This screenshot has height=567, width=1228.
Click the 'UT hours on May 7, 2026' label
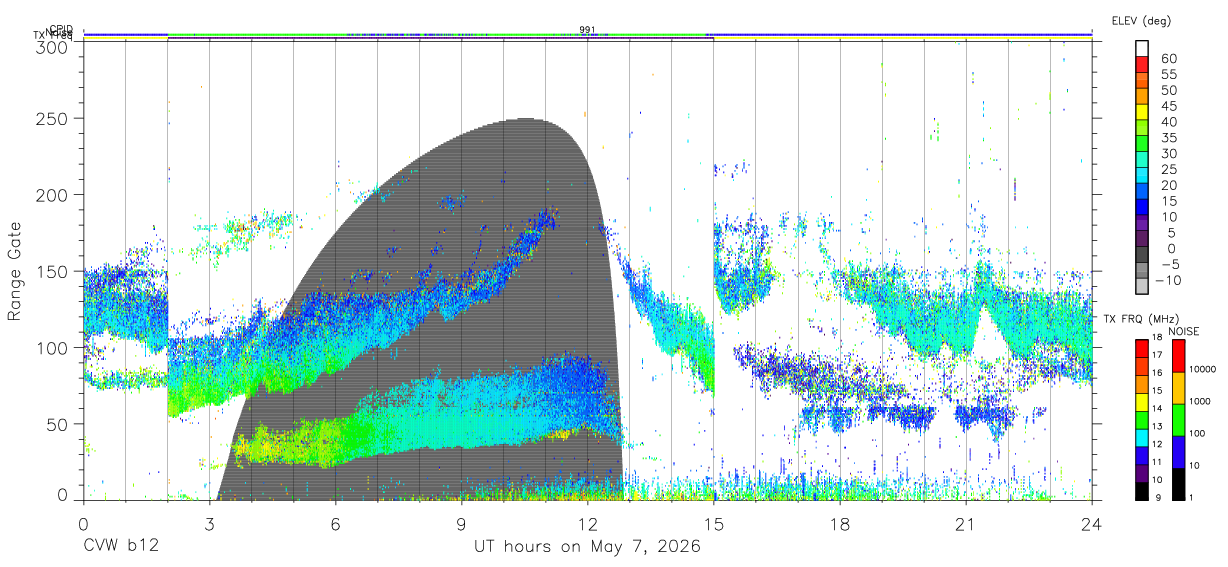click(587, 547)
